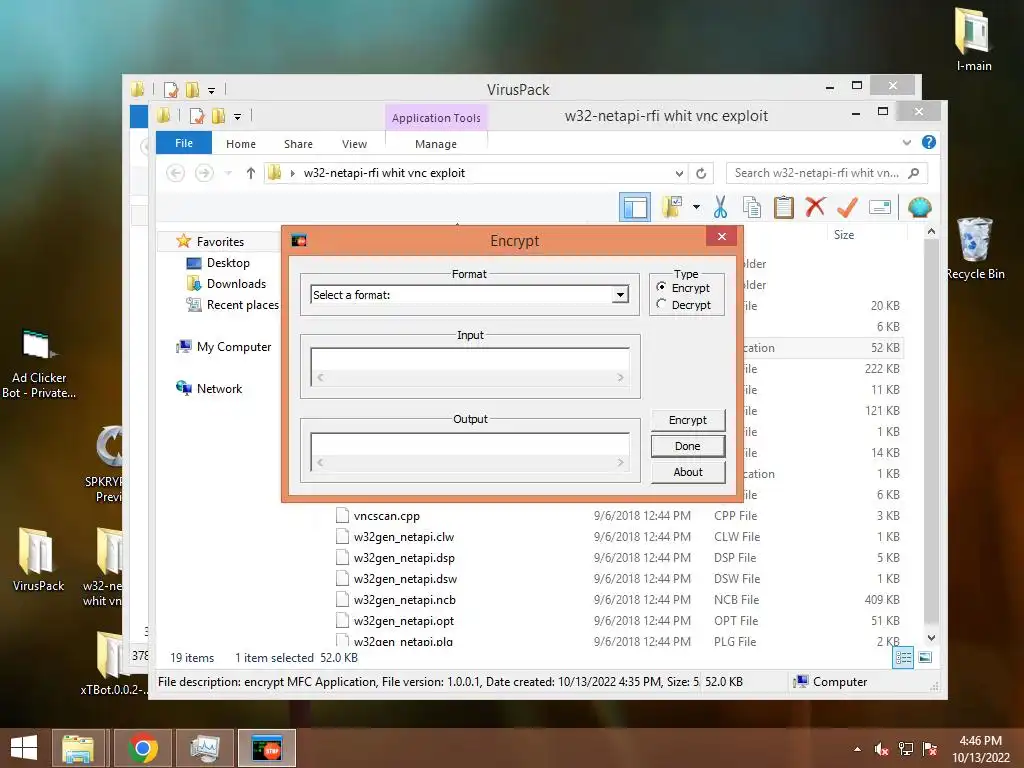Click the Encrypt dialog title icon

pyautogui.click(x=299, y=240)
